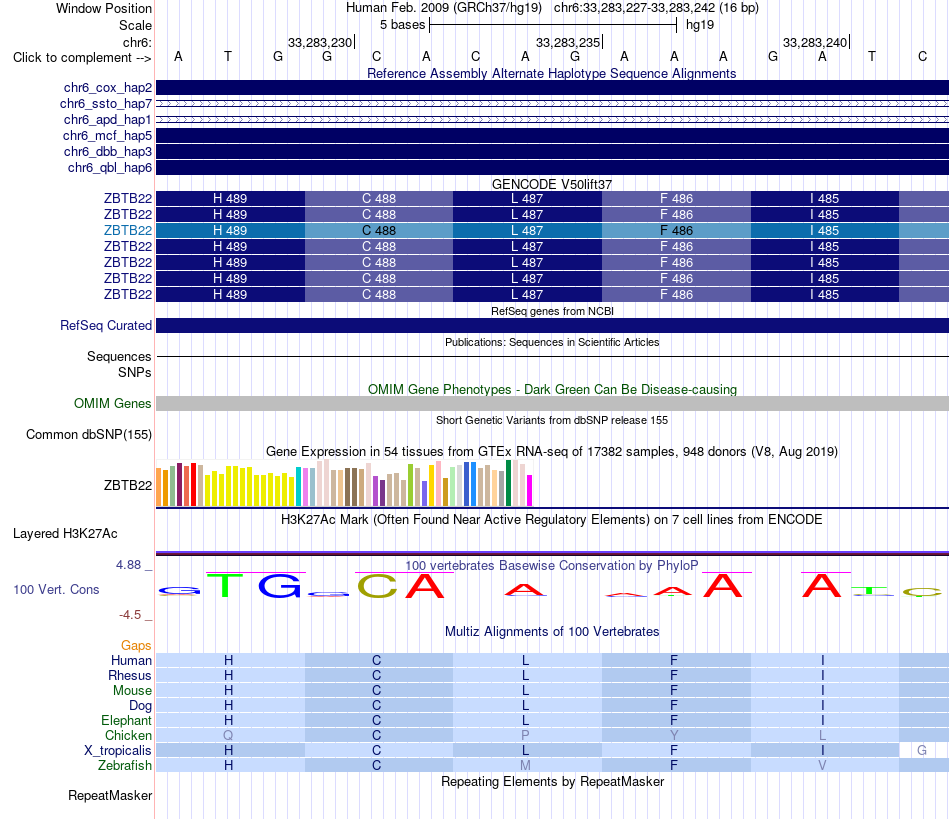950x819 pixels.
Task: Click H 489 codon in highlighted ZBTB22 row
Action: [230, 231]
